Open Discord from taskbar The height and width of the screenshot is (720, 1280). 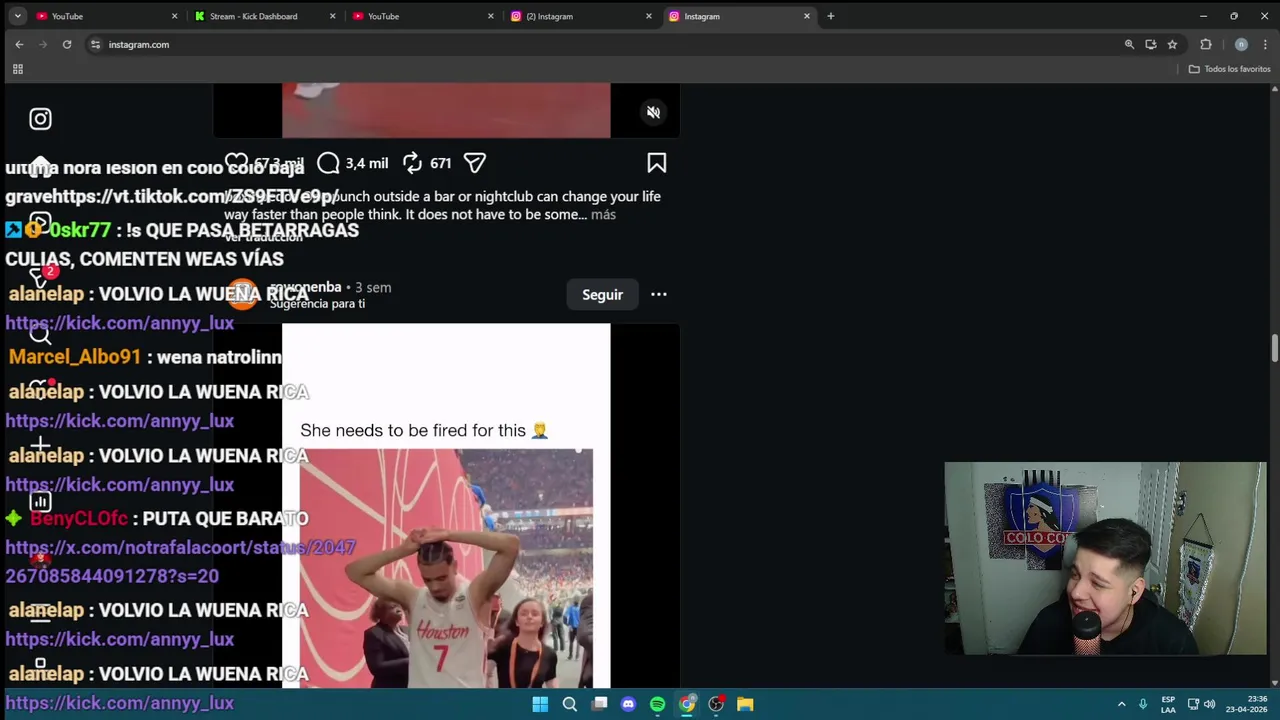point(628,704)
